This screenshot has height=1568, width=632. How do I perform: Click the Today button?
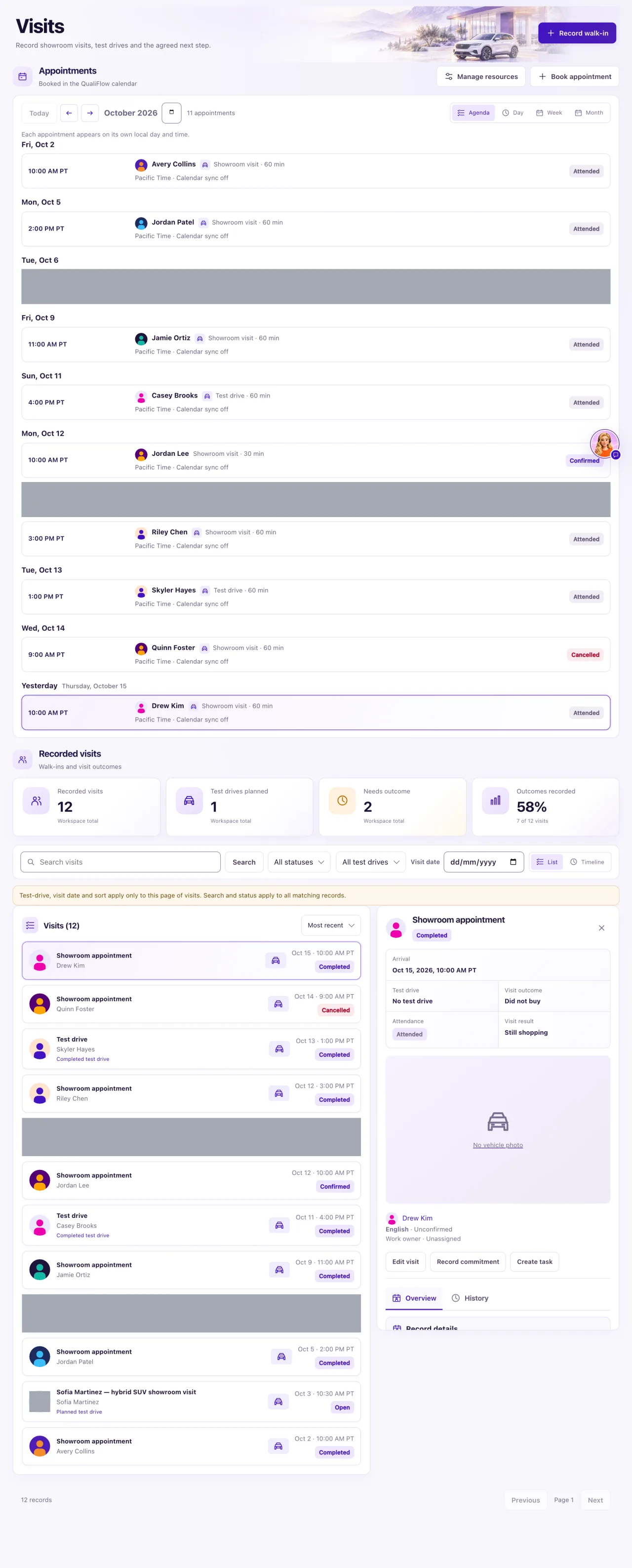click(39, 113)
